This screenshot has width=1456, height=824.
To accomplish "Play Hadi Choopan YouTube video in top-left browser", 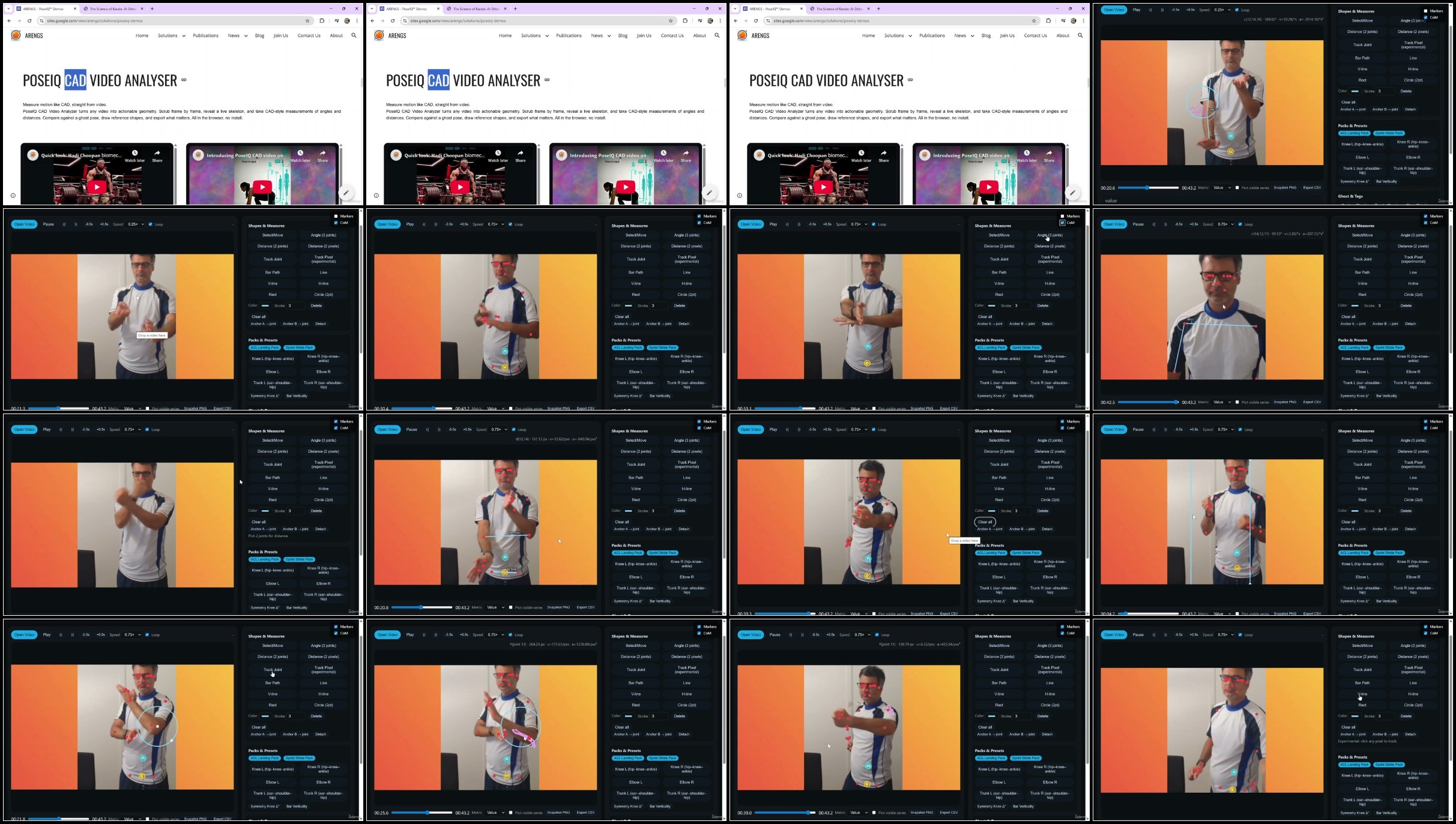I will (x=97, y=187).
